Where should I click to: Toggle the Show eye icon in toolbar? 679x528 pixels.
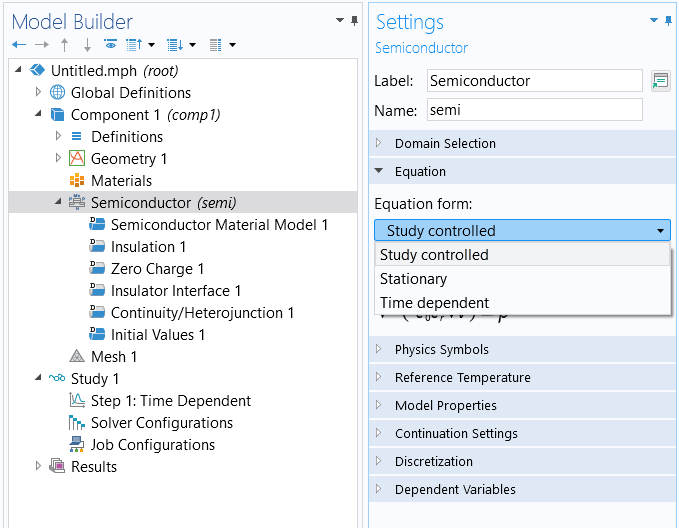110,44
